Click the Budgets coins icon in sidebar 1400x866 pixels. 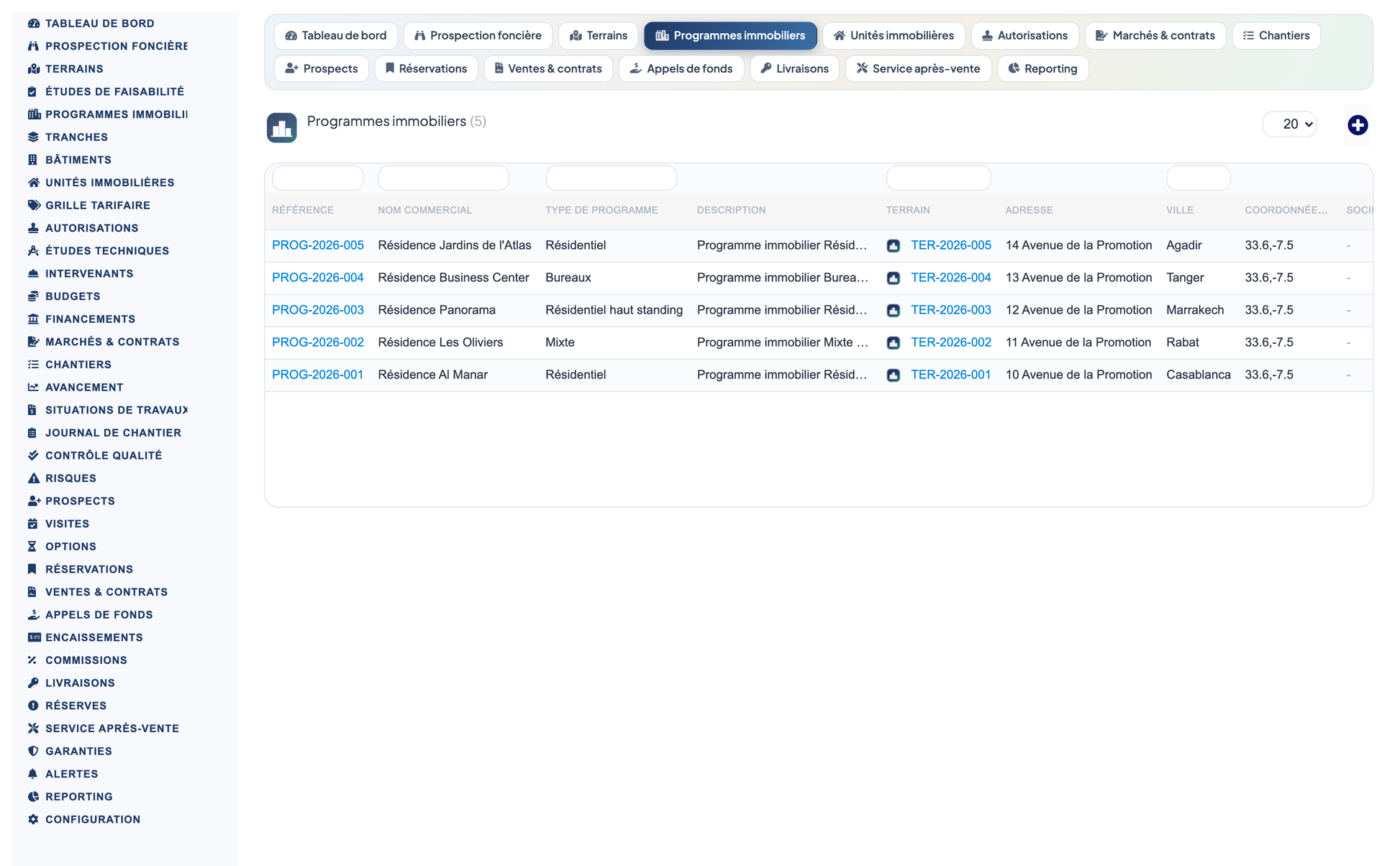(33, 296)
